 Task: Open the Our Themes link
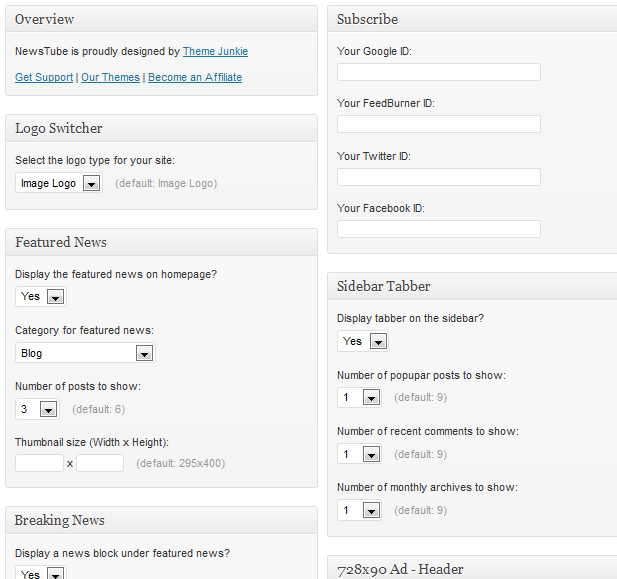pyautogui.click(x=110, y=77)
